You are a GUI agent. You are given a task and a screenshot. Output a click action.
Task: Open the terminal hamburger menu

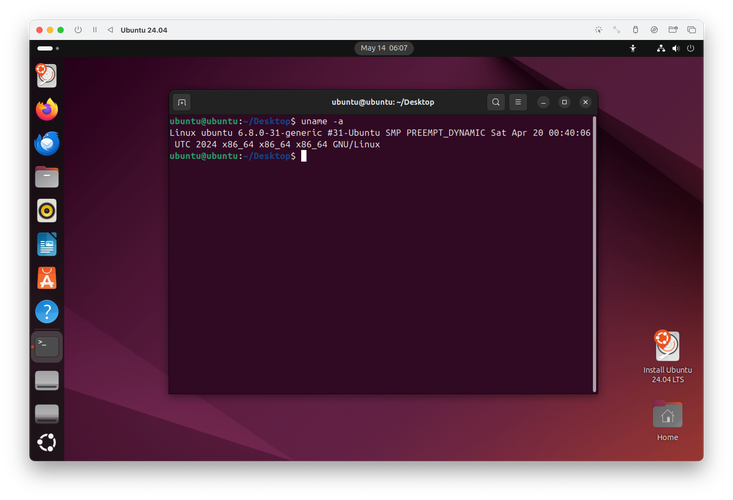(518, 102)
